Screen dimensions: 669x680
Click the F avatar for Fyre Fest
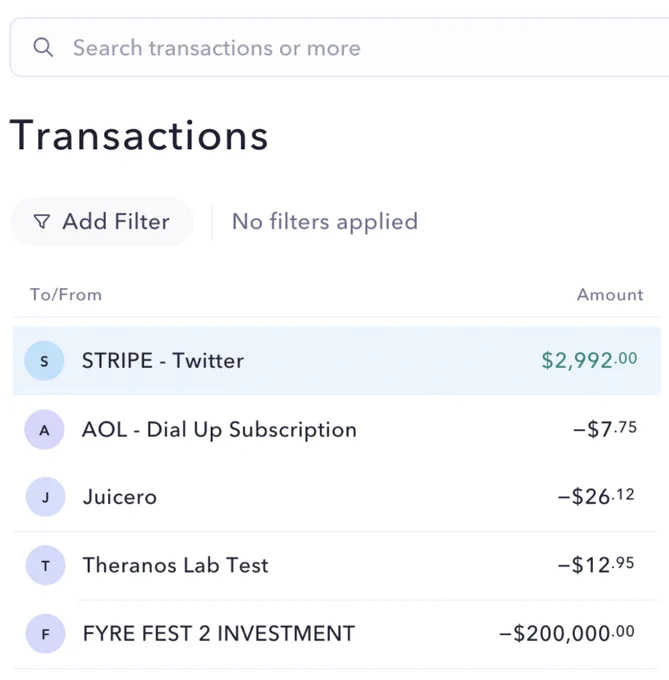(x=45, y=634)
